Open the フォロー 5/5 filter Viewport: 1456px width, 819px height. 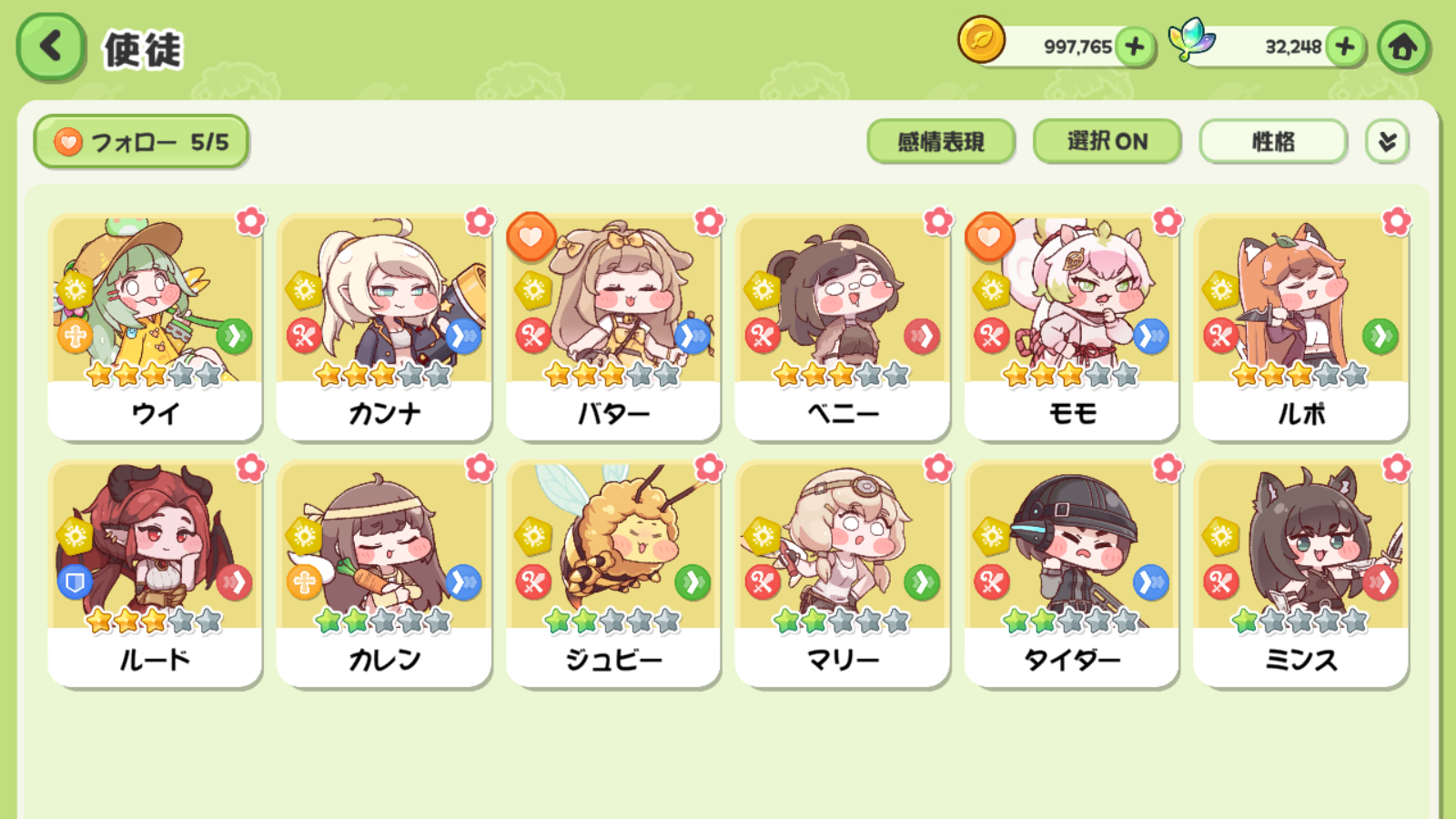141,142
